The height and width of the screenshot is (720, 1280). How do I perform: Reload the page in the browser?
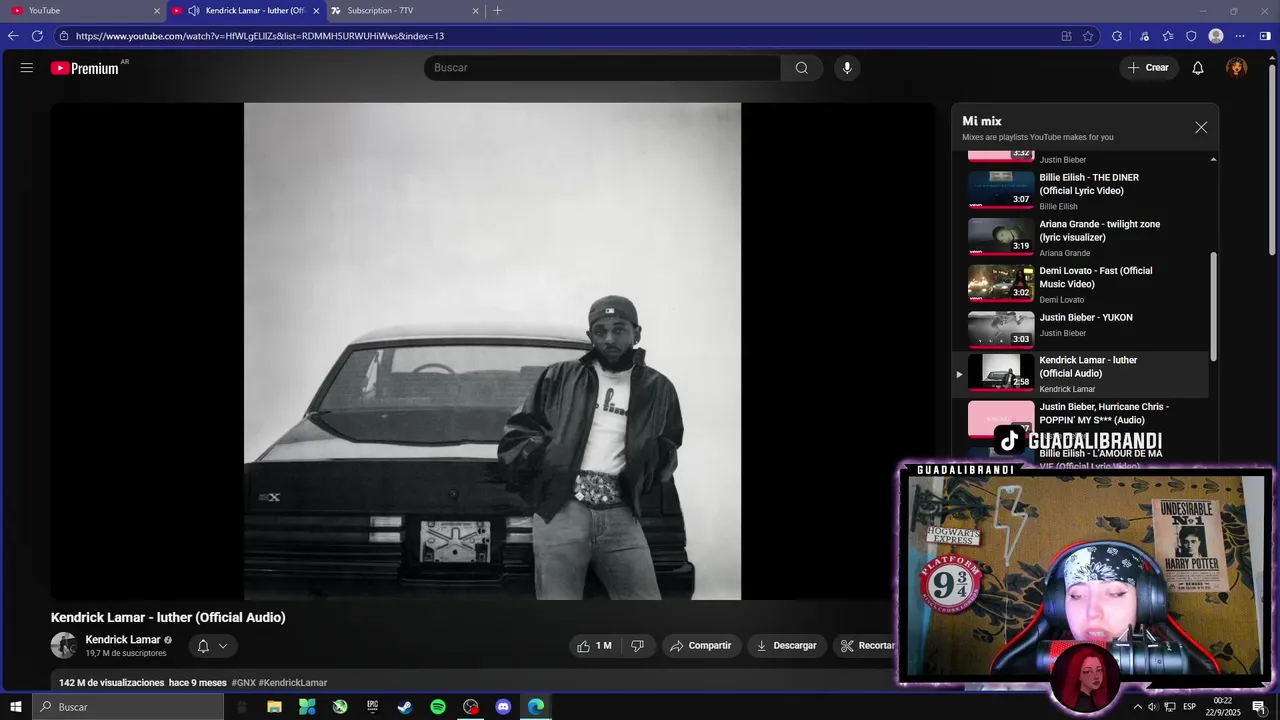tap(37, 36)
